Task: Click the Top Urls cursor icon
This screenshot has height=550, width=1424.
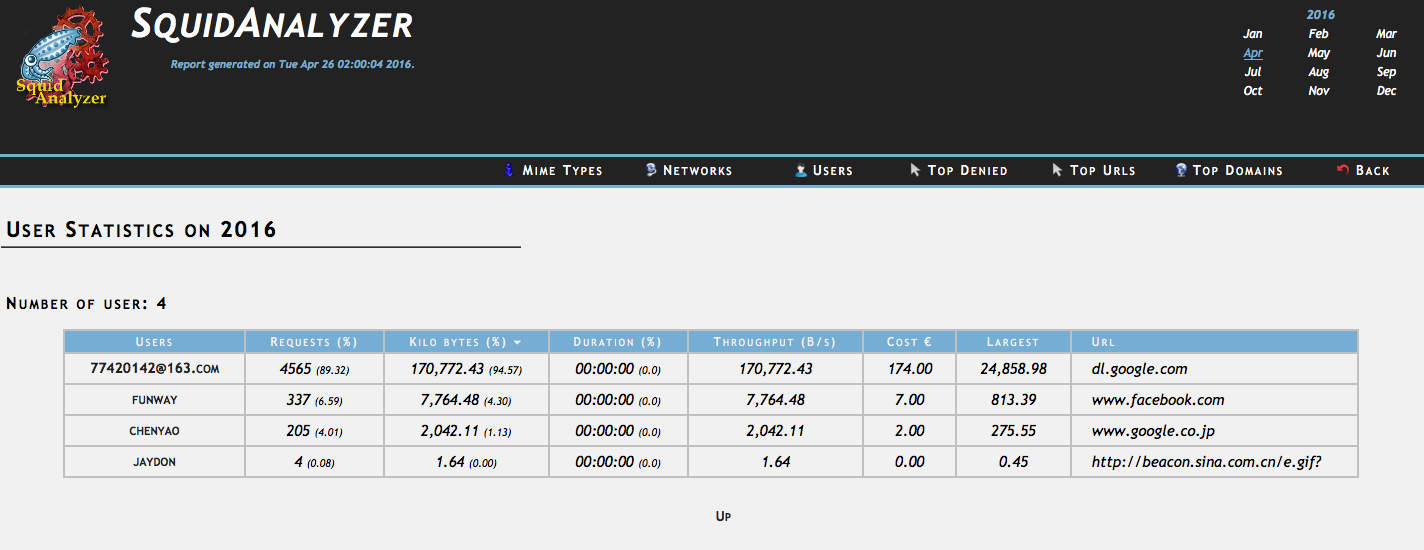Action: pos(1057,170)
